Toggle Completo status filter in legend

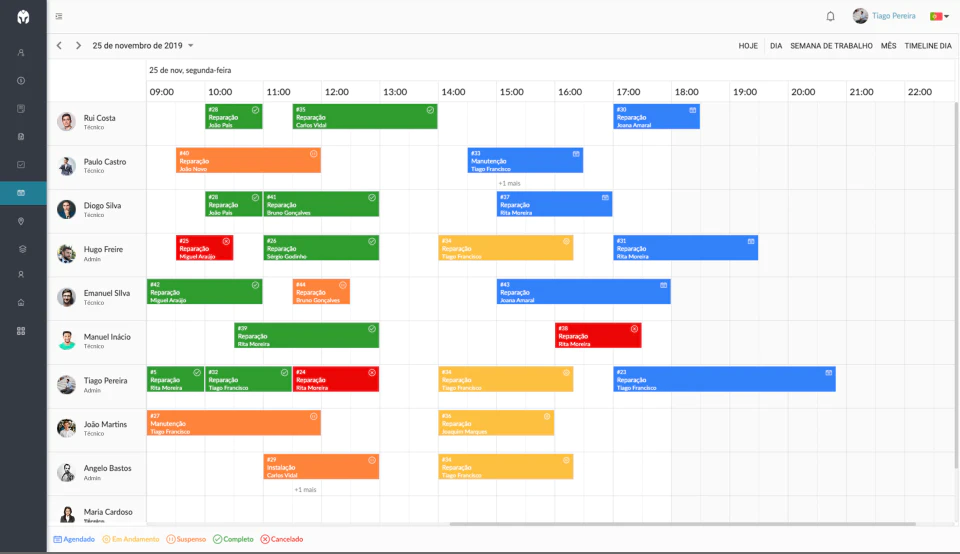[233, 539]
